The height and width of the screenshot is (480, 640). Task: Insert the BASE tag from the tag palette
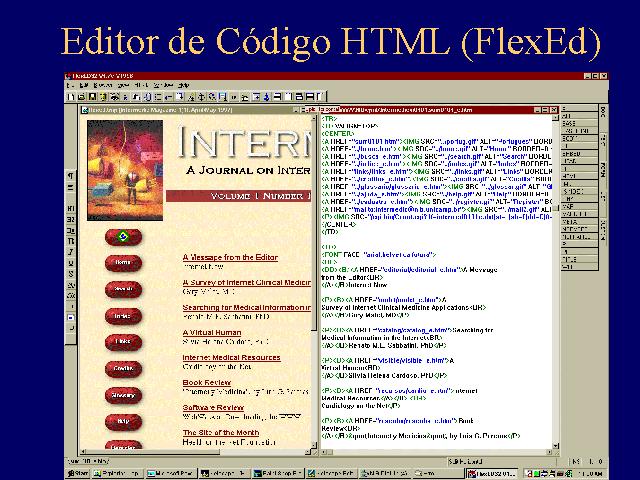click(579, 123)
